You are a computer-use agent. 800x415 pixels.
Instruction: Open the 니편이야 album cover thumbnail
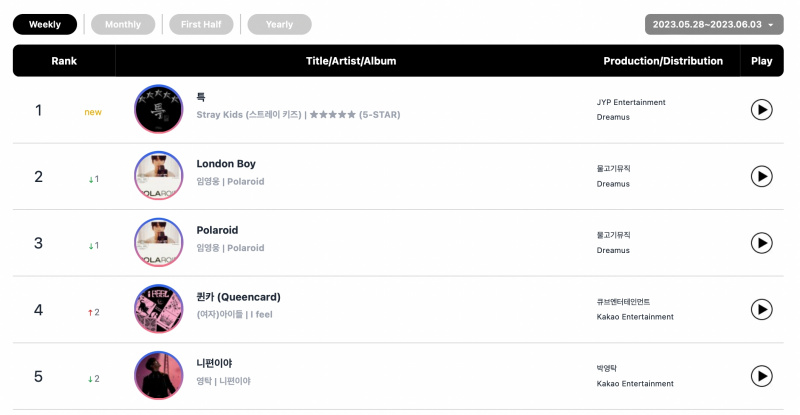point(159,375)
